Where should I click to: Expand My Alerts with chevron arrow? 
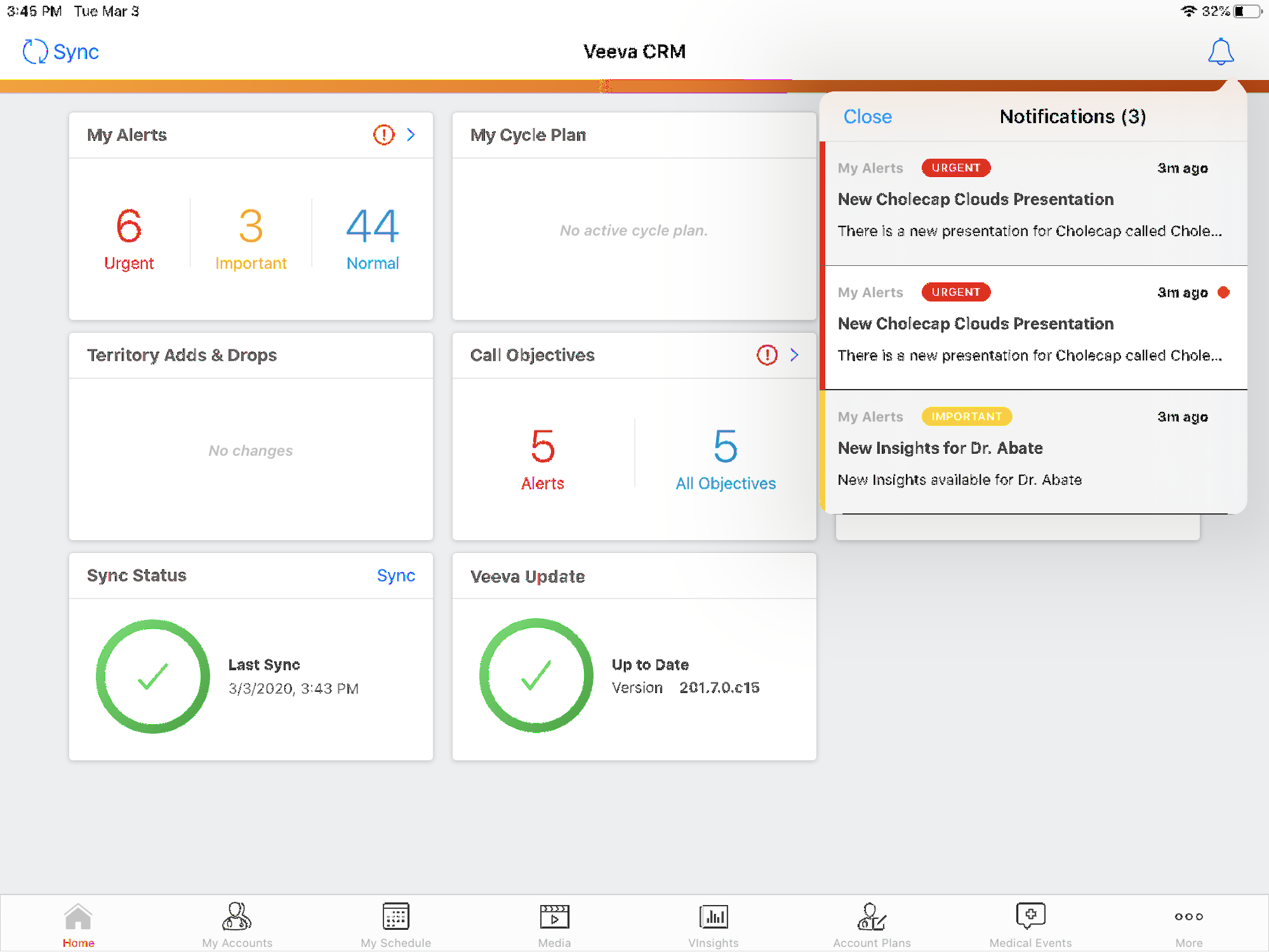(x=411, y=135)
